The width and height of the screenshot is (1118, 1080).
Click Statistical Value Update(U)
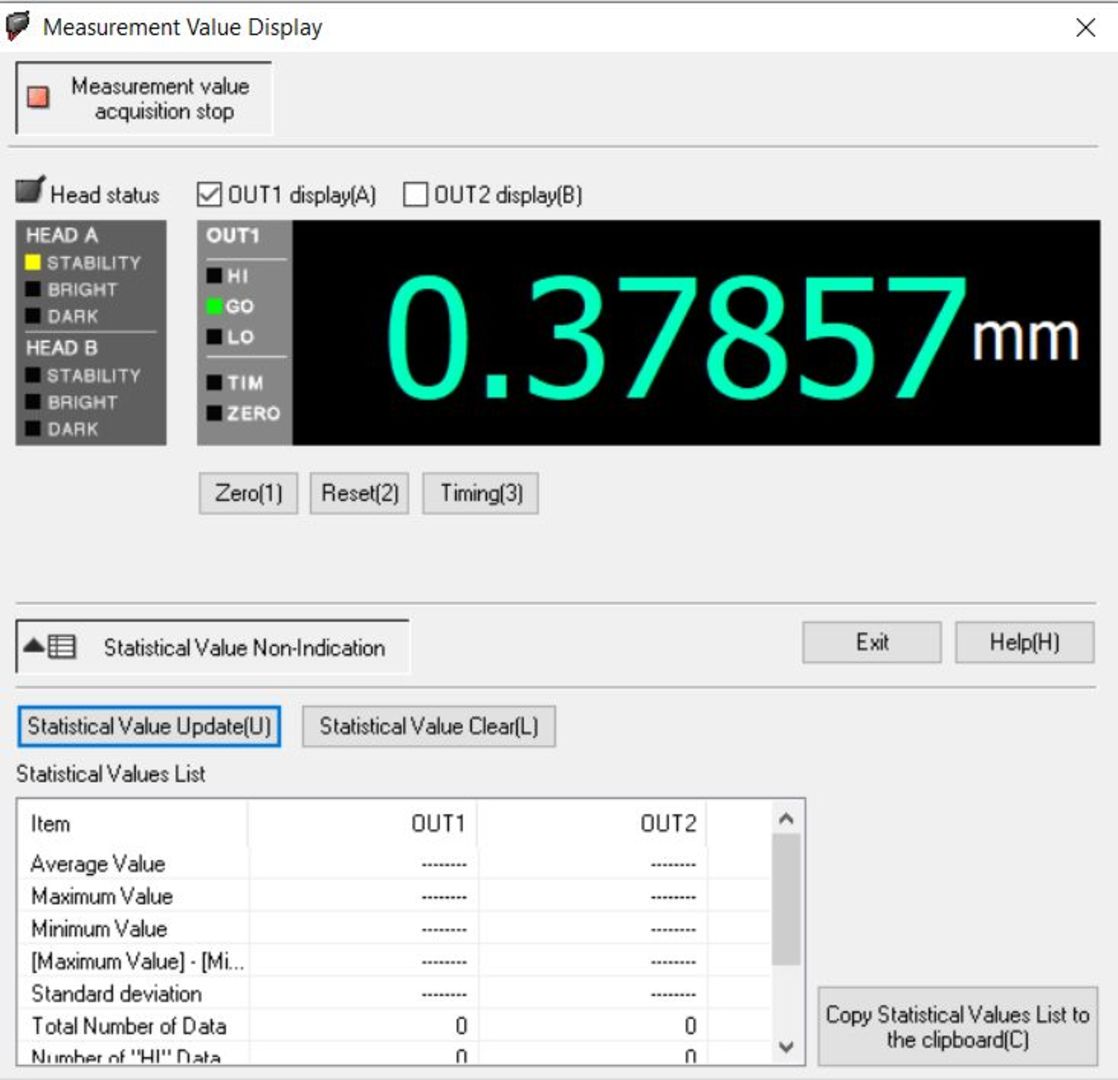tap(149, 727)
